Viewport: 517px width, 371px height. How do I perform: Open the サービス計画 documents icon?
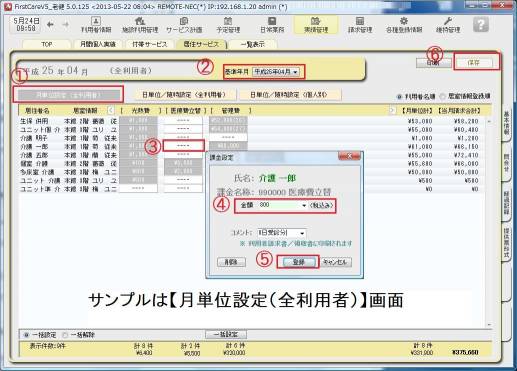[184, 21]
